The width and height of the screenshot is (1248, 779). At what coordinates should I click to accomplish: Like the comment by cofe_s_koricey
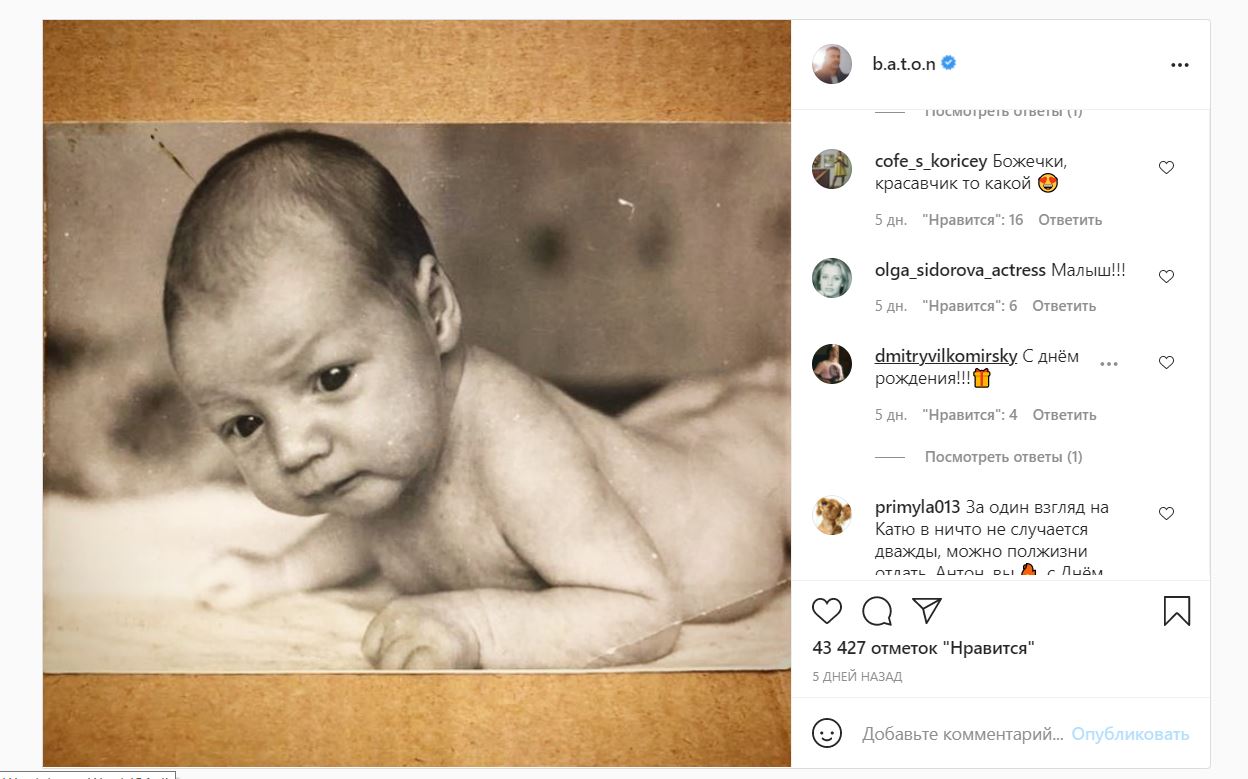point(1166,168)
